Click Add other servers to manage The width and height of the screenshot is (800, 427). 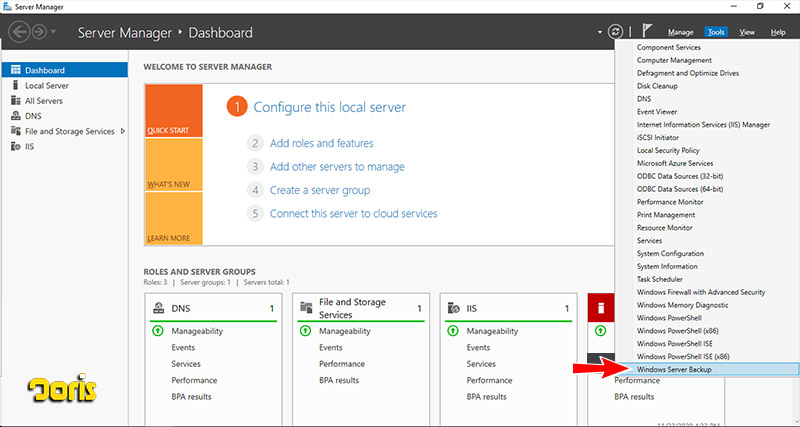point(337,167)
